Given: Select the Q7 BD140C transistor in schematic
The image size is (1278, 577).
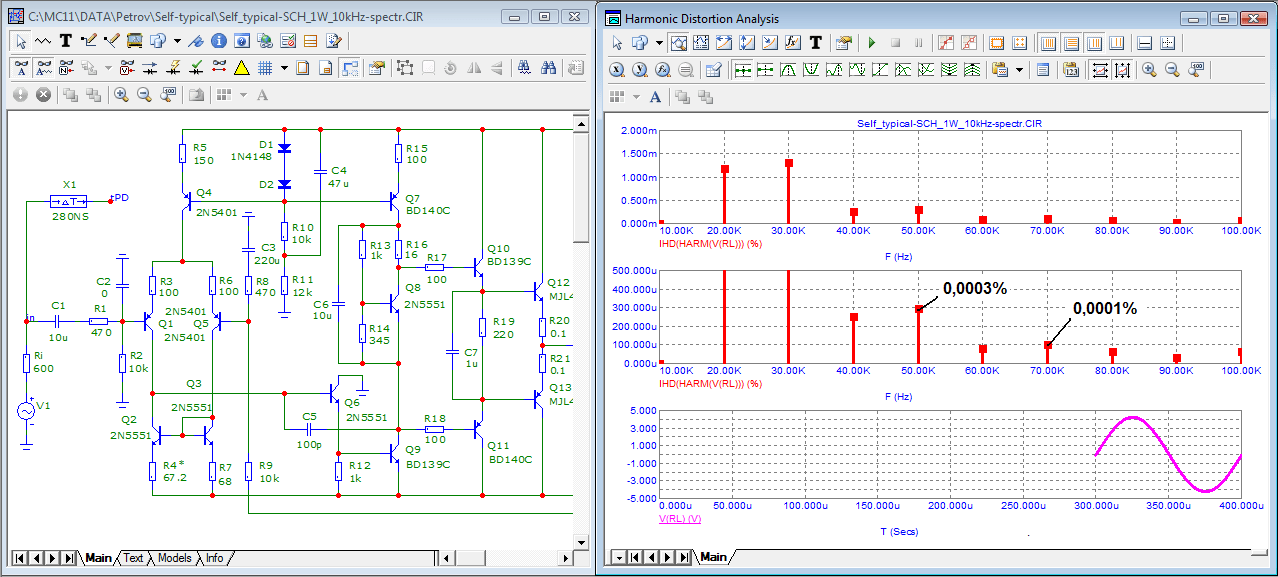Looking at the screenshot, I should tap(396, 202).
